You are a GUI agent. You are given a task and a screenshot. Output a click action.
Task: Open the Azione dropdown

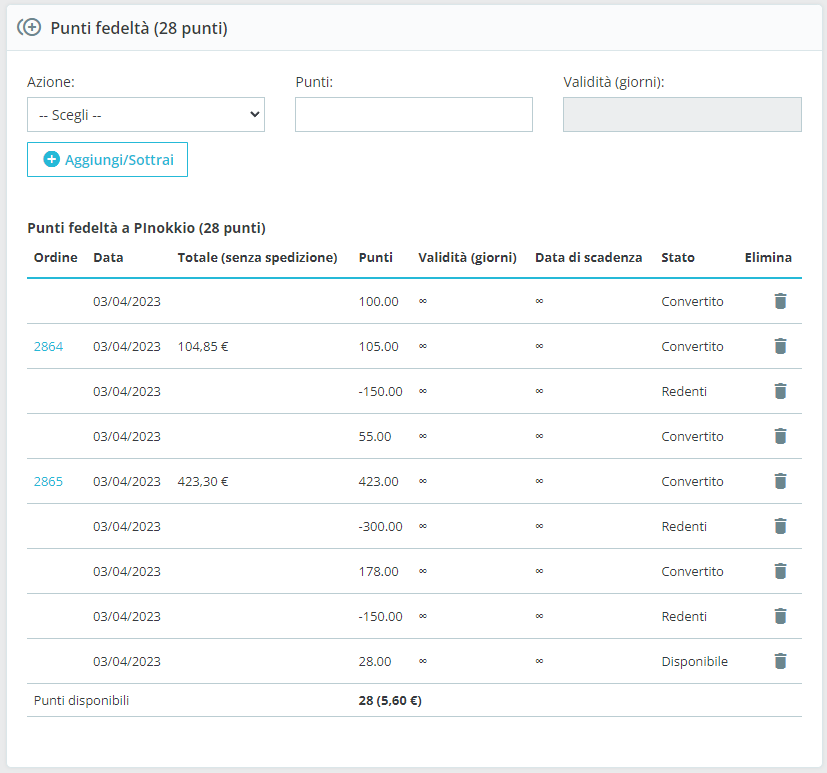146,115
